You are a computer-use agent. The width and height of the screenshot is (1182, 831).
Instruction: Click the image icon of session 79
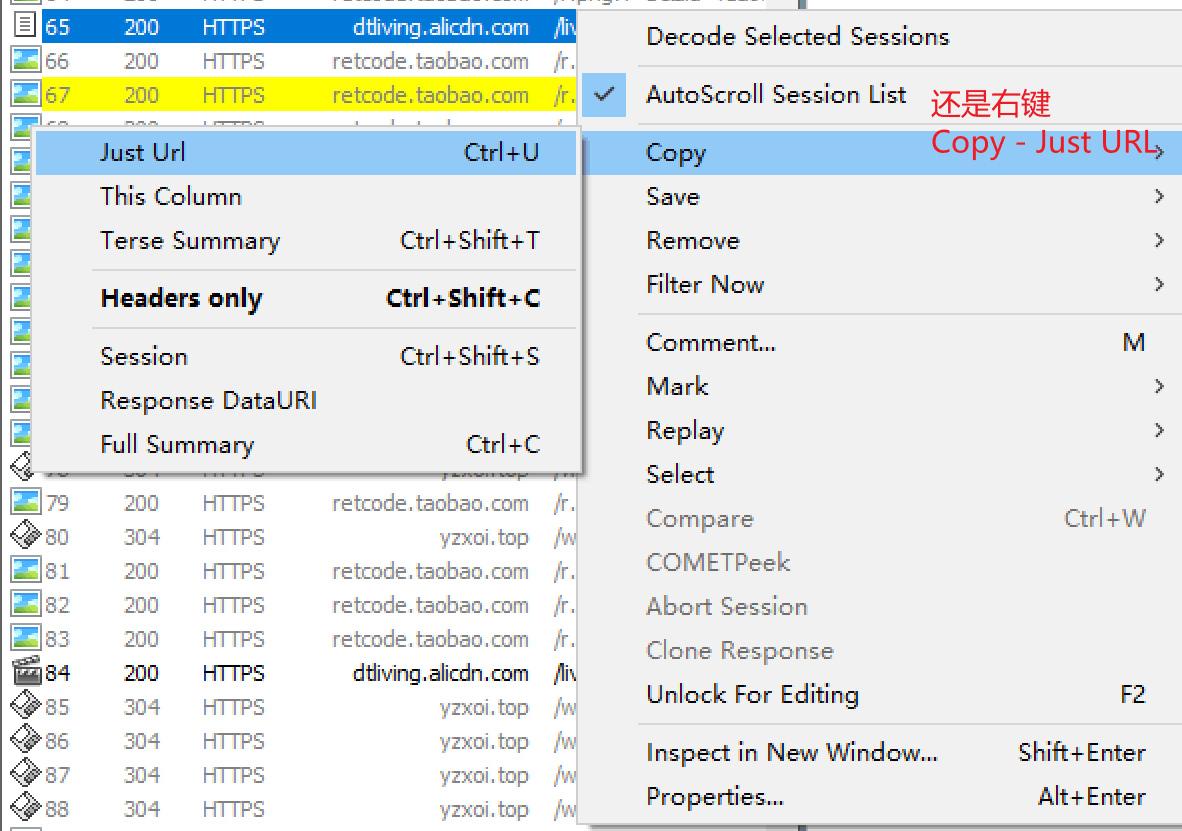pos(24,503)
